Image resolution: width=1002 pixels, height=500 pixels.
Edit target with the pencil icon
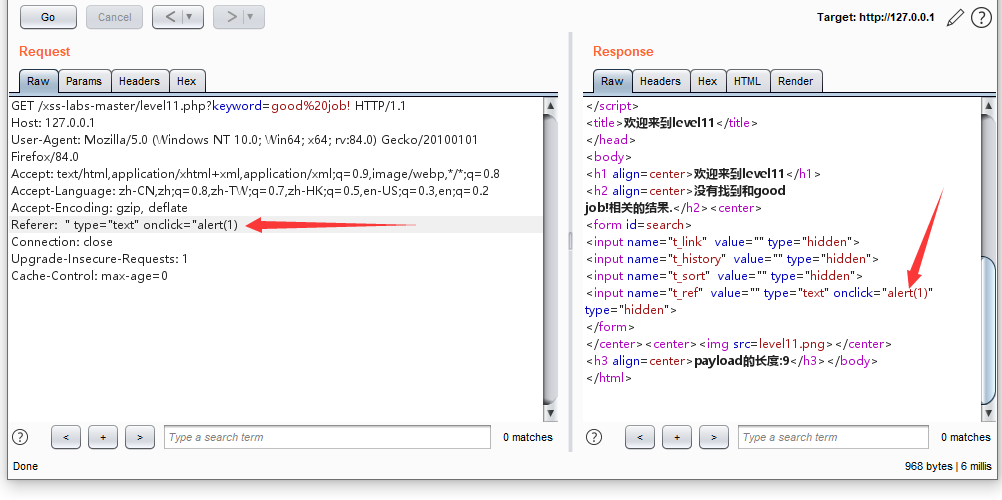pyautogui.click(x=955, y=17)
